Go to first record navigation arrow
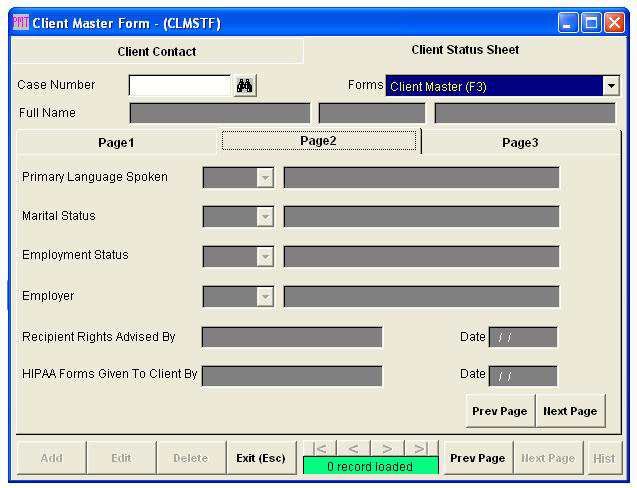Screen dimensions: 637x488 [x=321, y=448]
